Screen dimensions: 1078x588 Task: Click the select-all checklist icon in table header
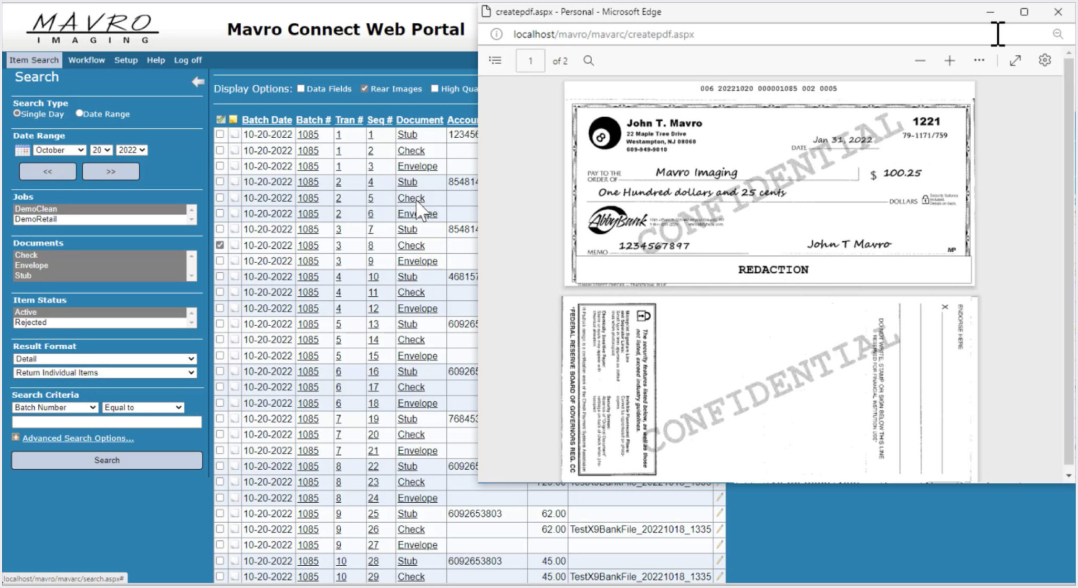(221, 120)
